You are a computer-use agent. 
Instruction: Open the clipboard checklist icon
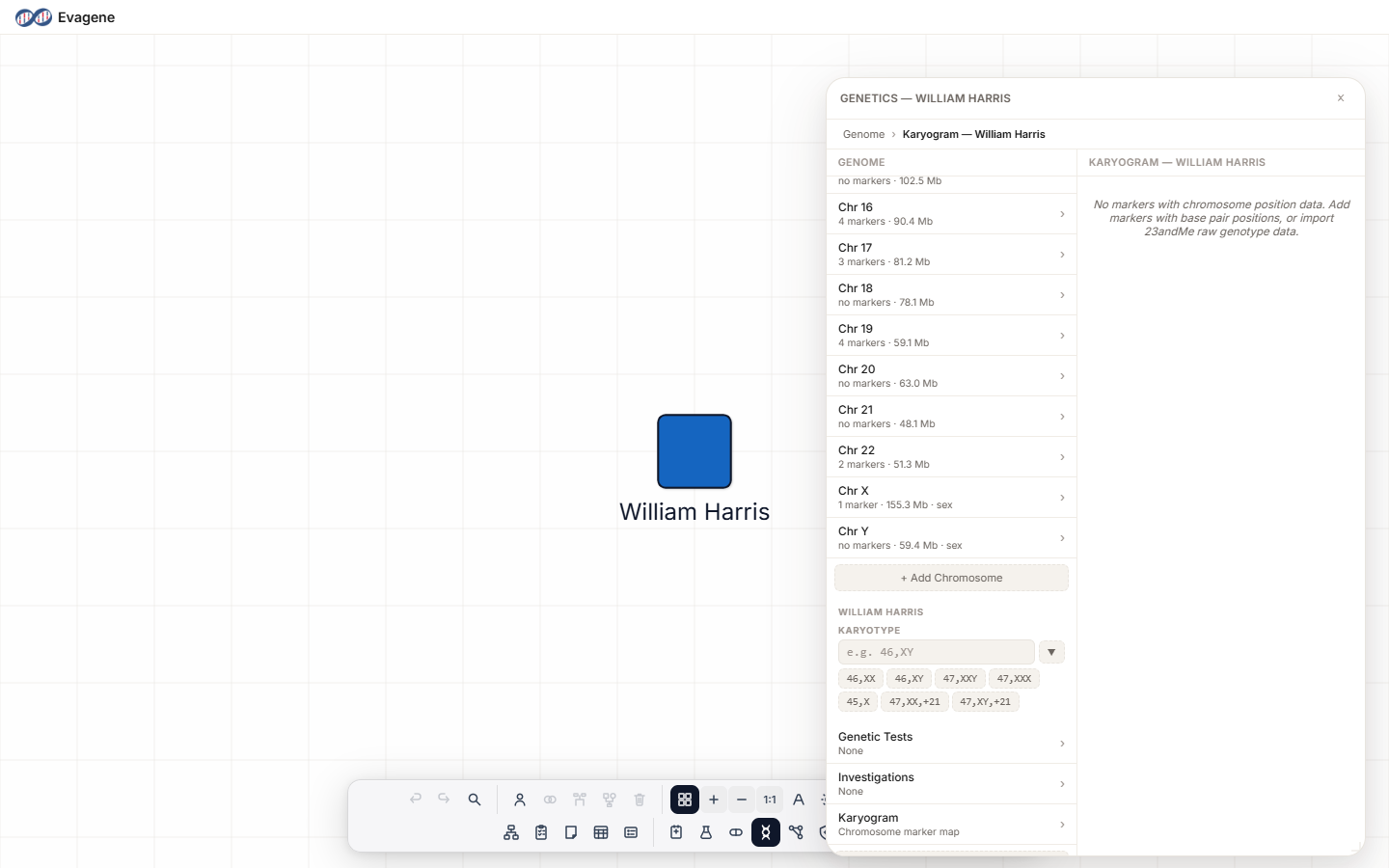pyautogui.click(x=541, y=832)
